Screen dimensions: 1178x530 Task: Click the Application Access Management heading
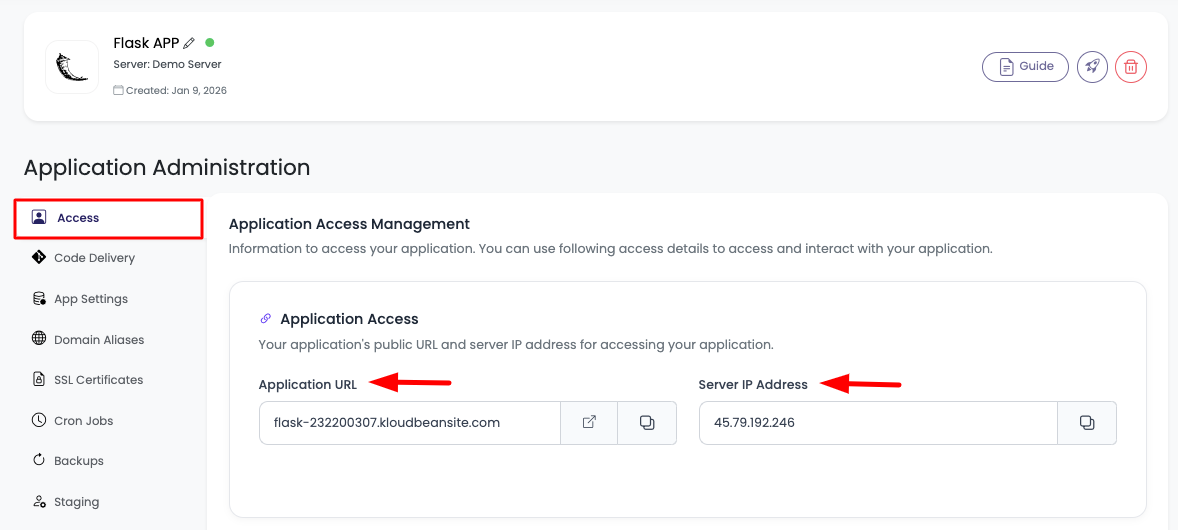(x=349, y=223)
